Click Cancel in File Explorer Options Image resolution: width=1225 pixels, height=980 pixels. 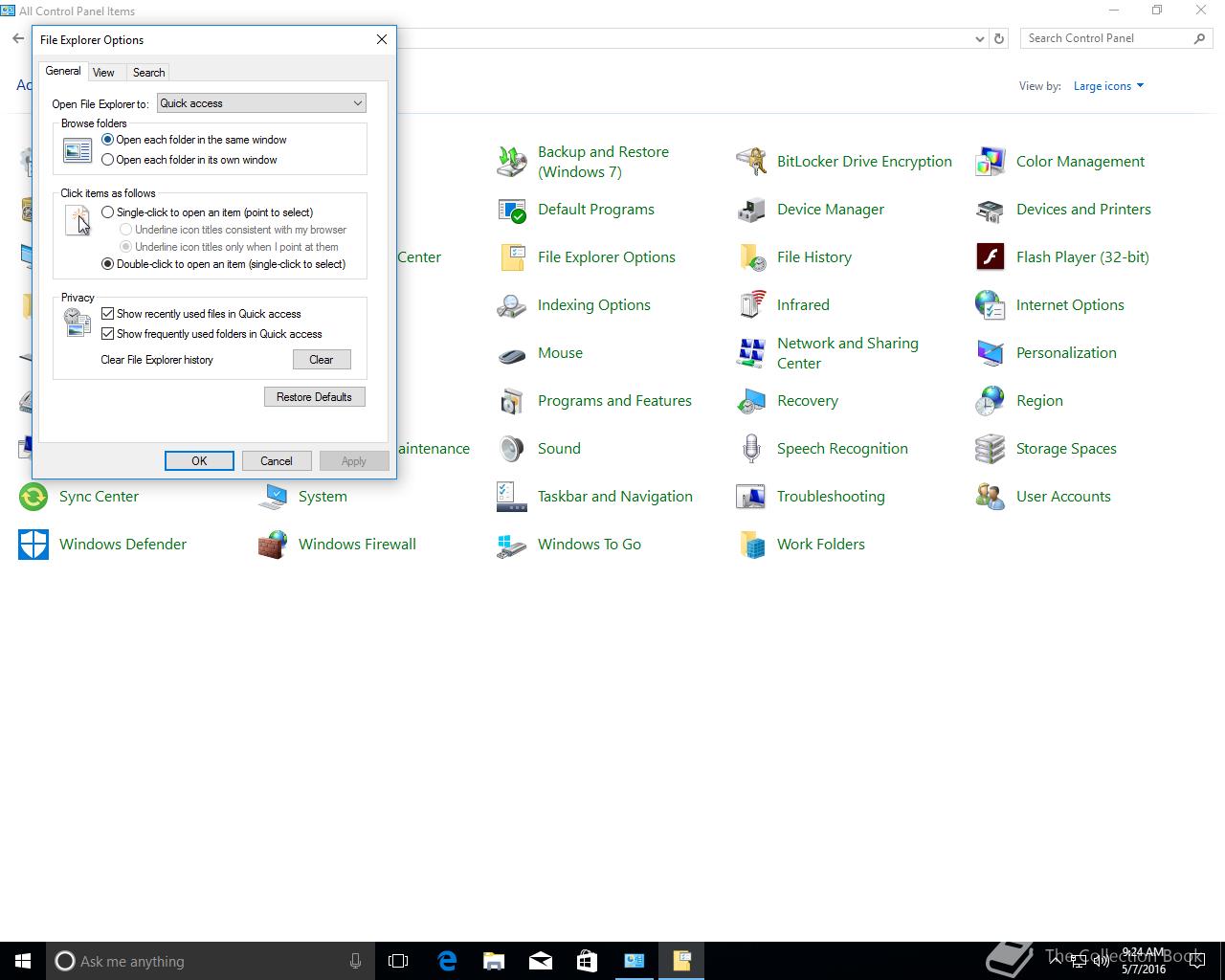point(277,461)
